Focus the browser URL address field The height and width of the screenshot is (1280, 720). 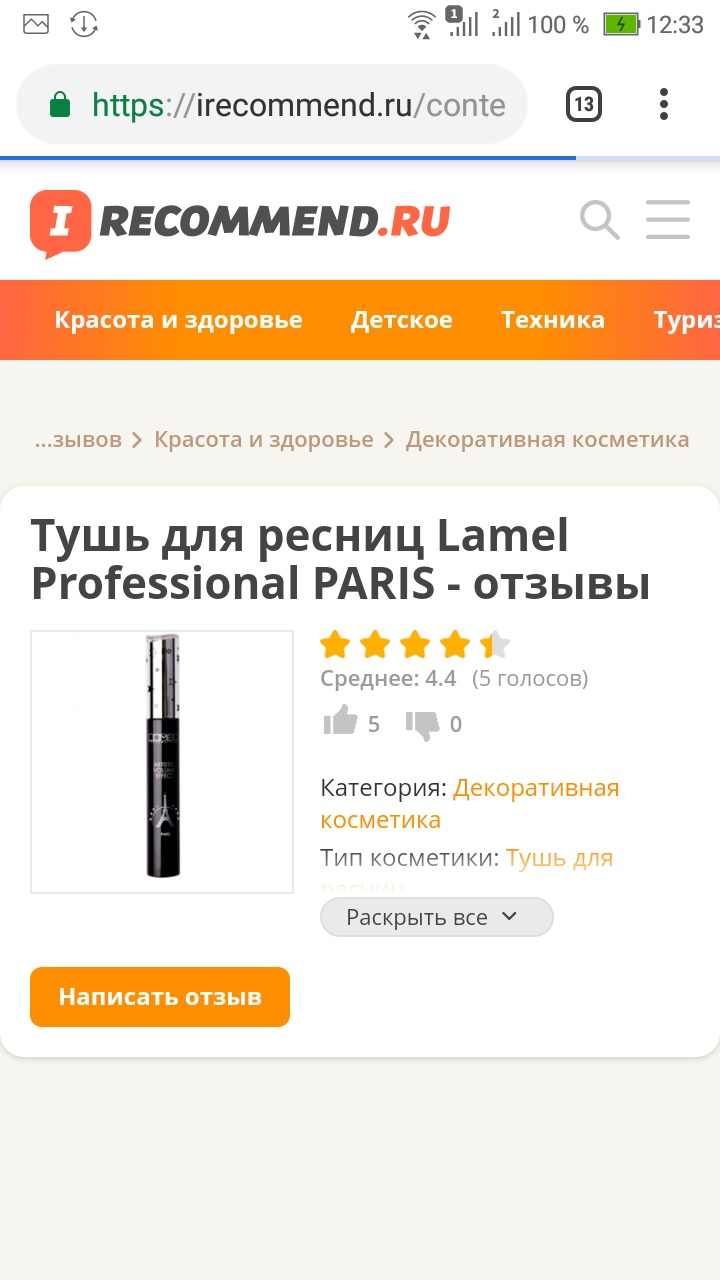click(272, 104)
